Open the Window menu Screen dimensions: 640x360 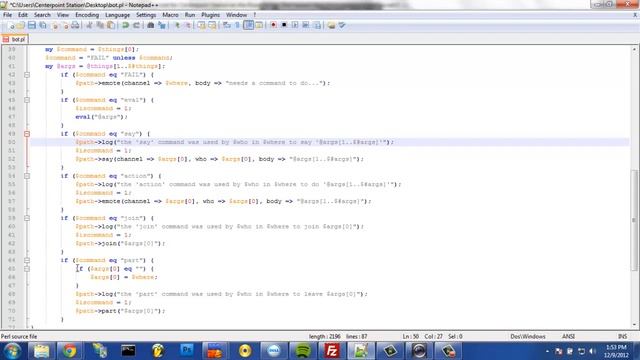[236, 15]
